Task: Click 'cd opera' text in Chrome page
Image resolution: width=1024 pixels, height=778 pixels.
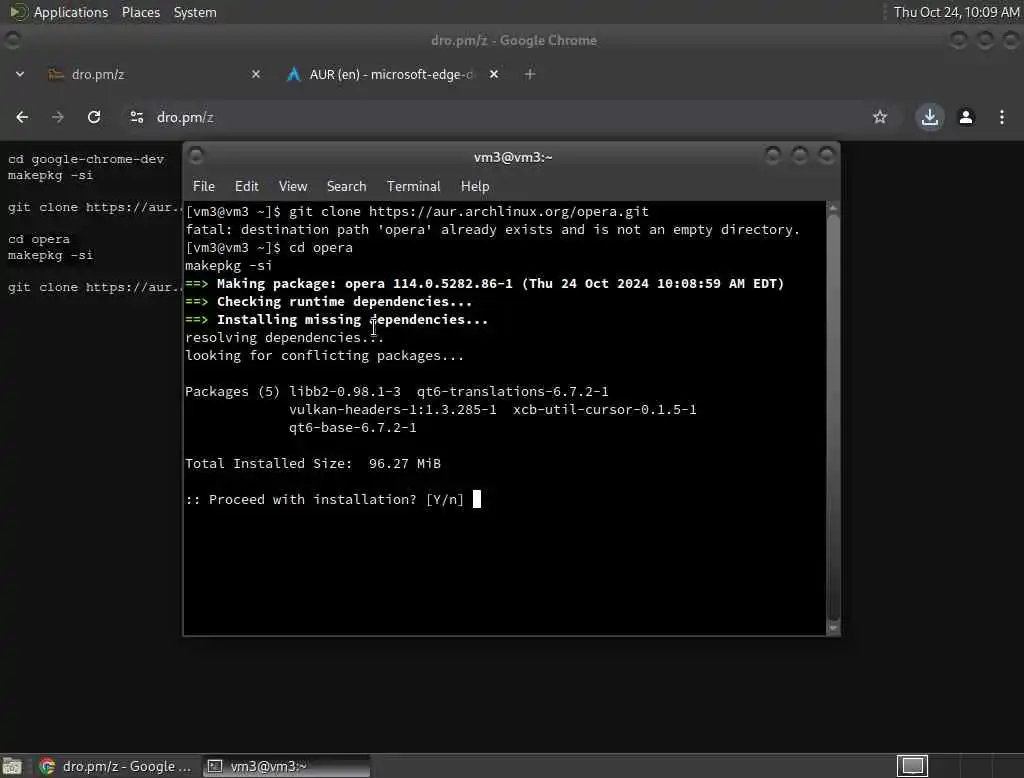Action: click(x=39, y=239)
